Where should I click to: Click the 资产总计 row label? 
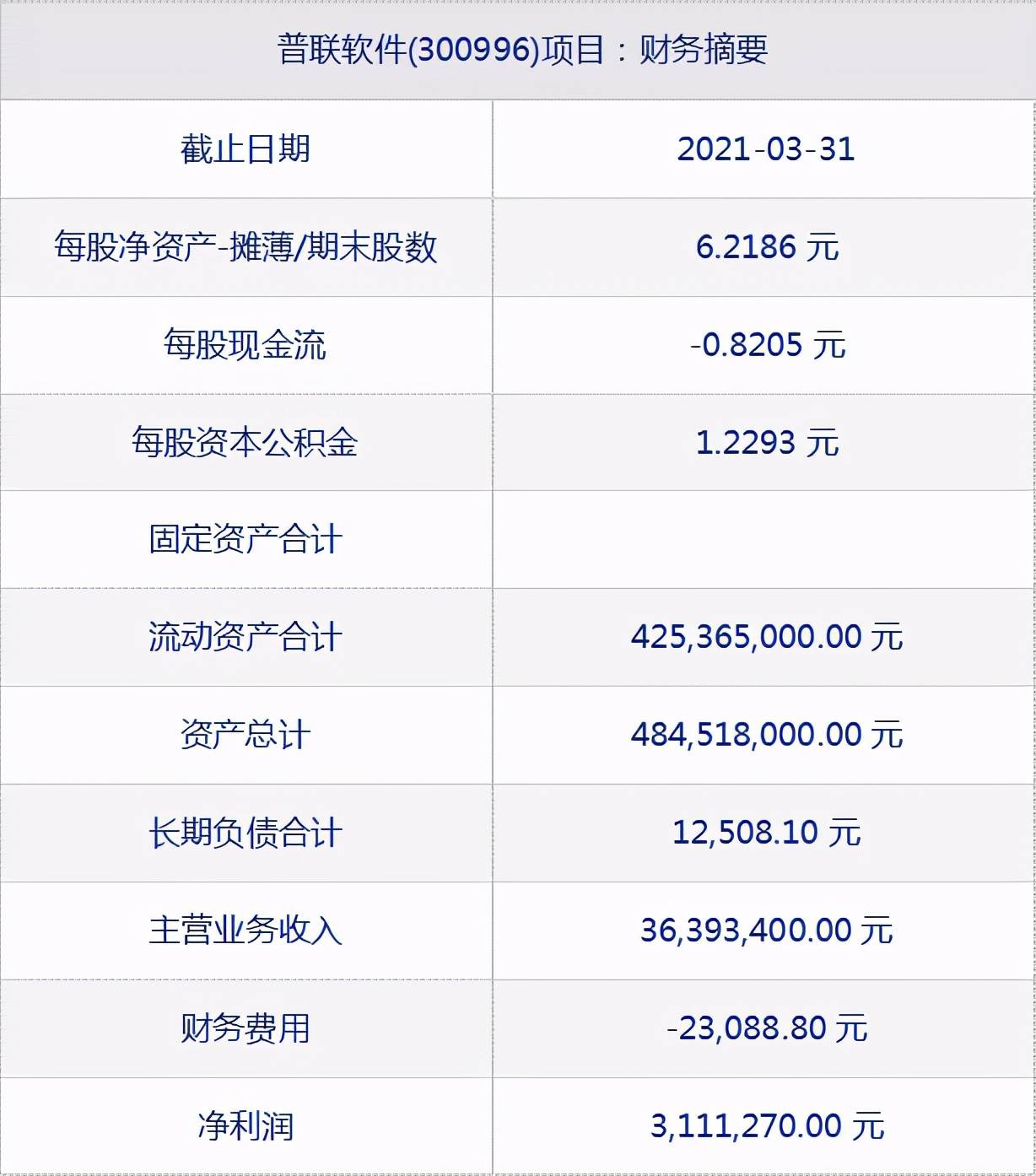(246, 735)
